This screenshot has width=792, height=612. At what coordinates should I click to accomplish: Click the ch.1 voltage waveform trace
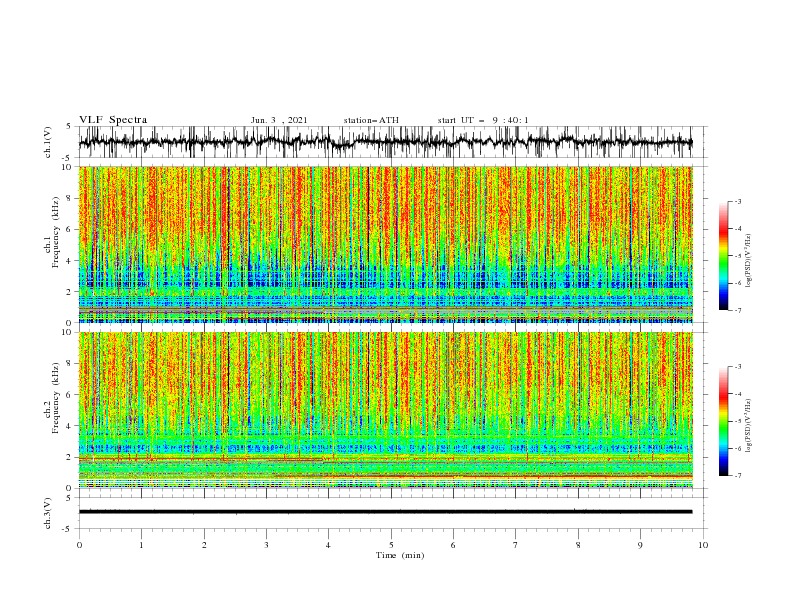point(385,142)
